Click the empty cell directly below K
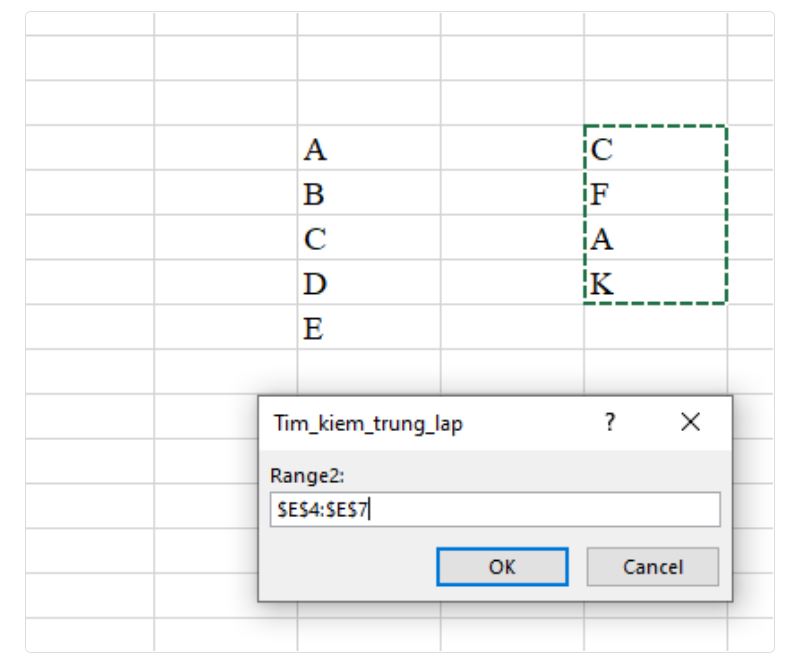 (x=655, y=328)
